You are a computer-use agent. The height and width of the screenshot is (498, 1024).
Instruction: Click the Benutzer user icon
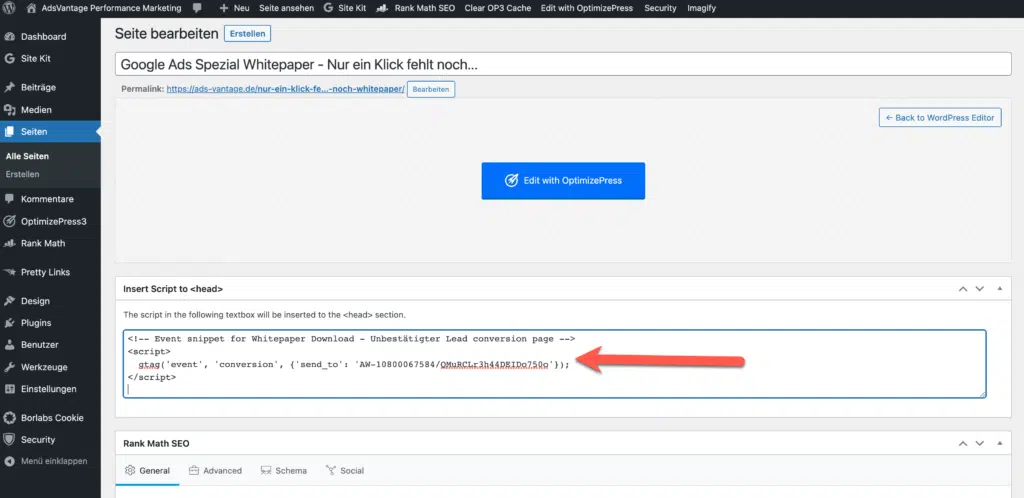pyautogui.click(x=9, y=345)
